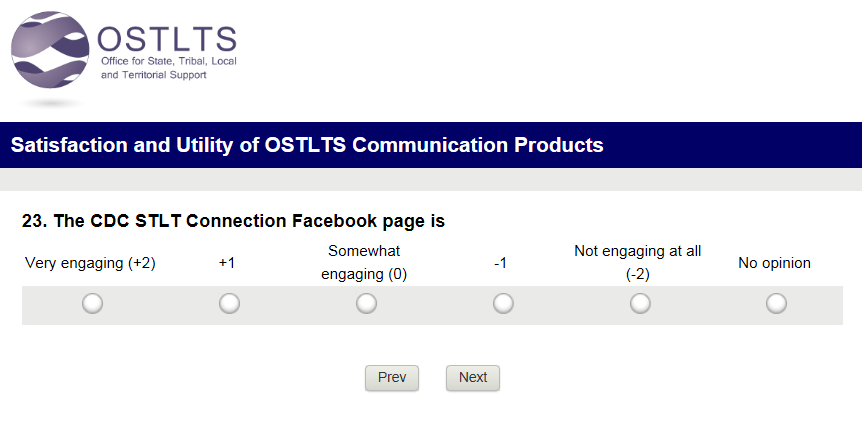The height and width of the screenshot is (421, 862).
Task: Click the No opinion column label
Action: [774, 263]
